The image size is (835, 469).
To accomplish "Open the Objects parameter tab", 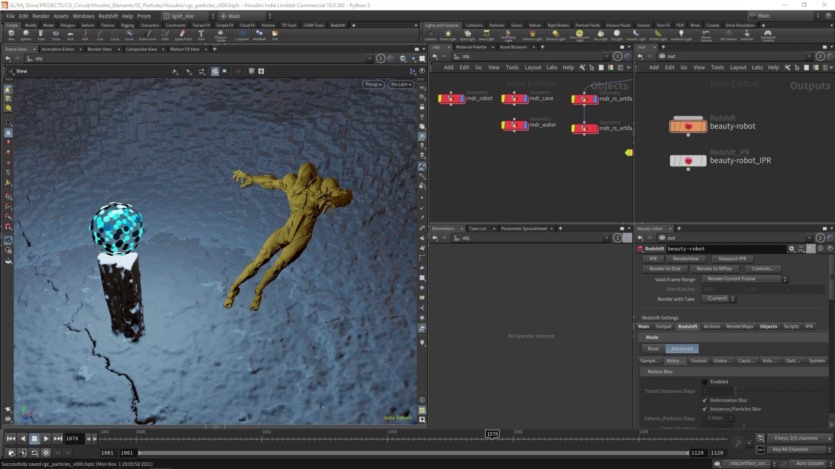I will (768, 326).
